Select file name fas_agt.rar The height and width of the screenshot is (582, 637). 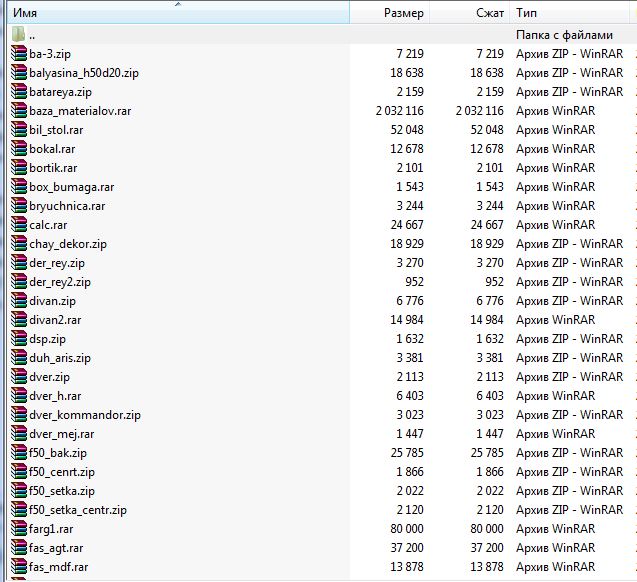pos(56,548)
